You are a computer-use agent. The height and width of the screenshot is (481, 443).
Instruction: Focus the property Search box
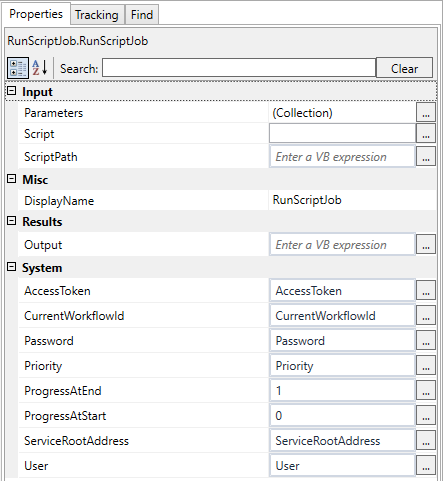239,68
